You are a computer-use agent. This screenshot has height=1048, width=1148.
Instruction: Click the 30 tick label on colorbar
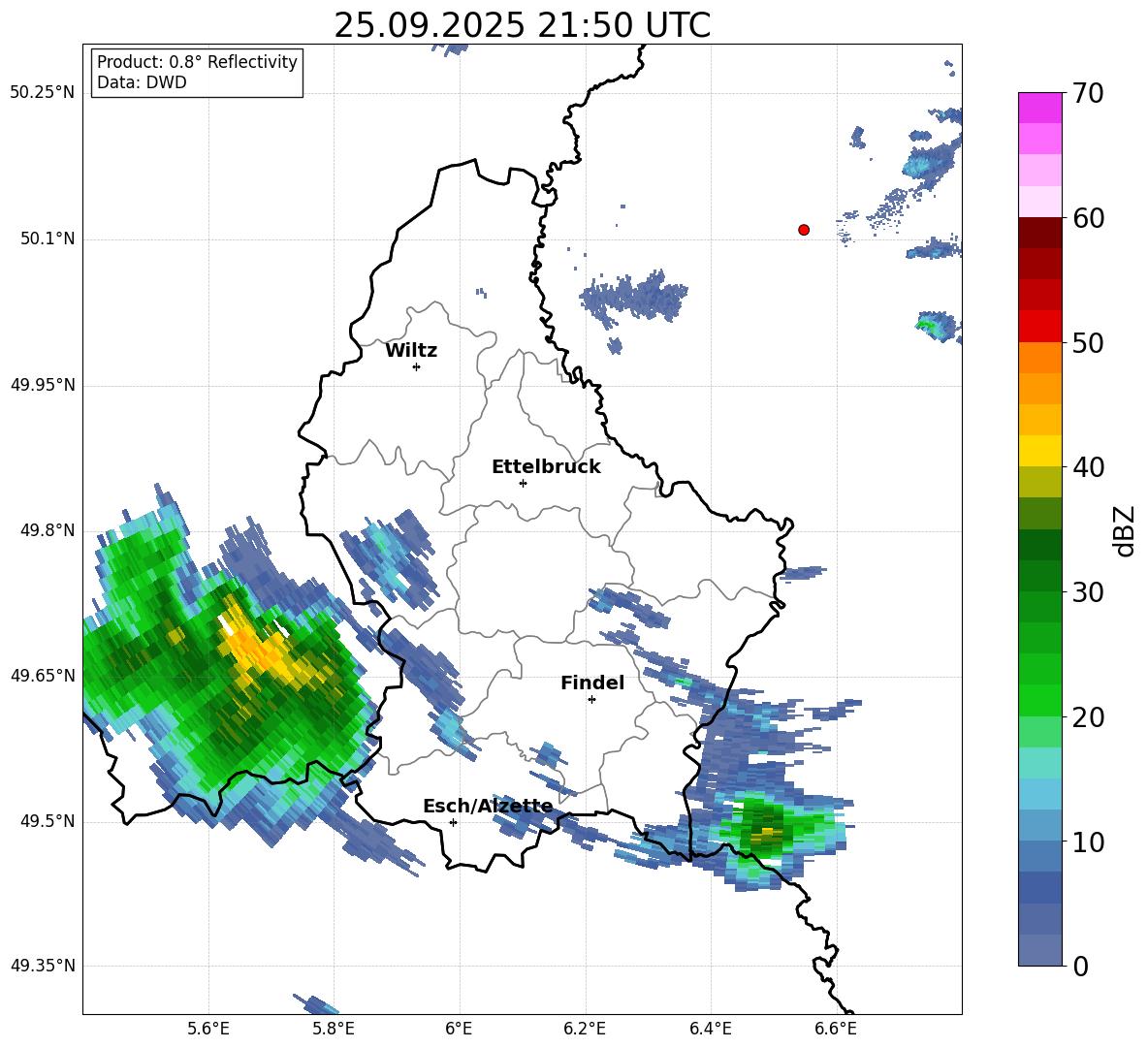pyautogui.click(x=1087, y=592)
